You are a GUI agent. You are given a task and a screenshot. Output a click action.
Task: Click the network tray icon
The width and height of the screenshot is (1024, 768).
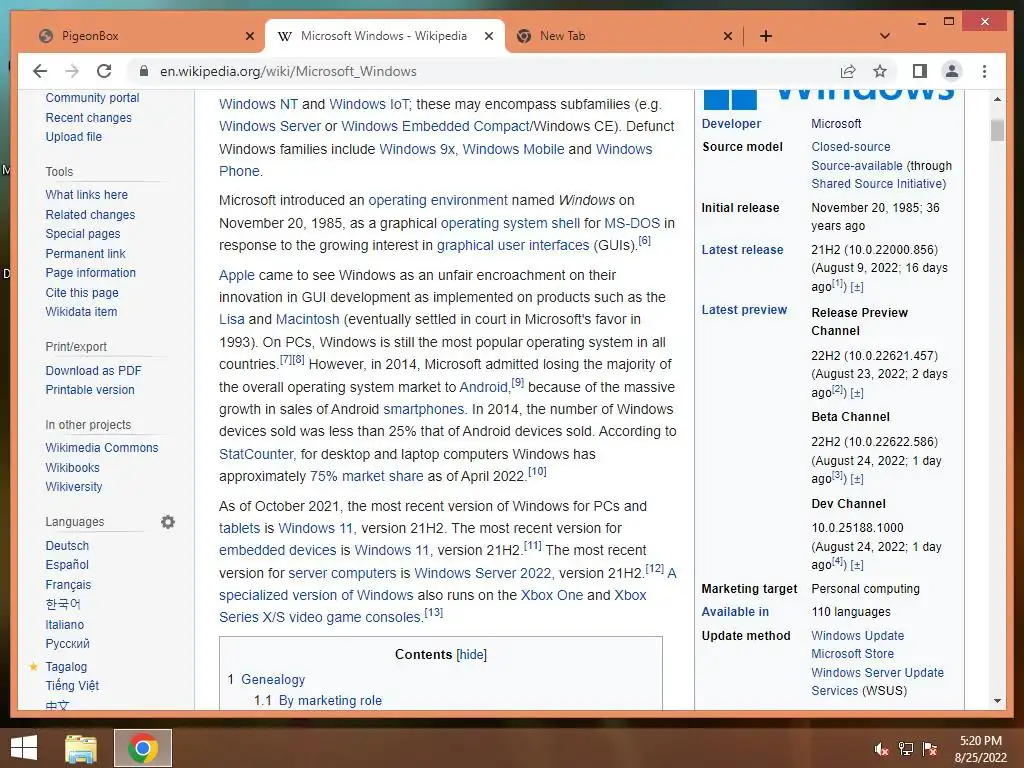pos(906,749)
